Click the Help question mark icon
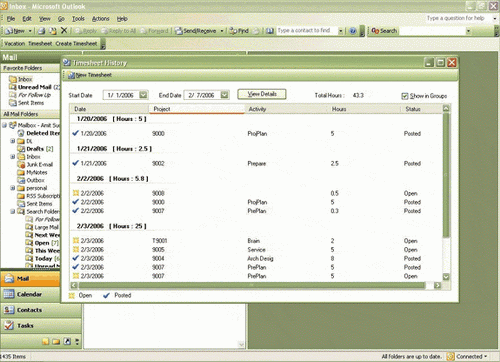500x362 pixels. 353,31
